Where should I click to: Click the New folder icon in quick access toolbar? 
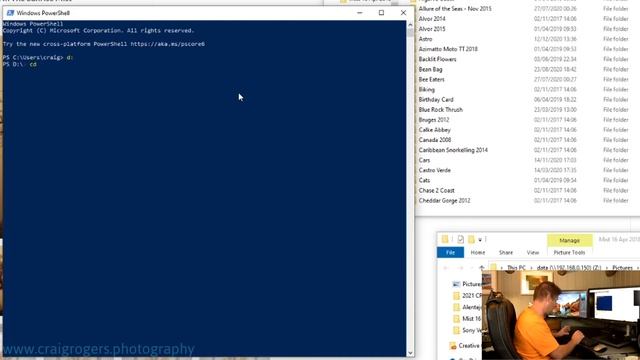click(x=471, y=240)
